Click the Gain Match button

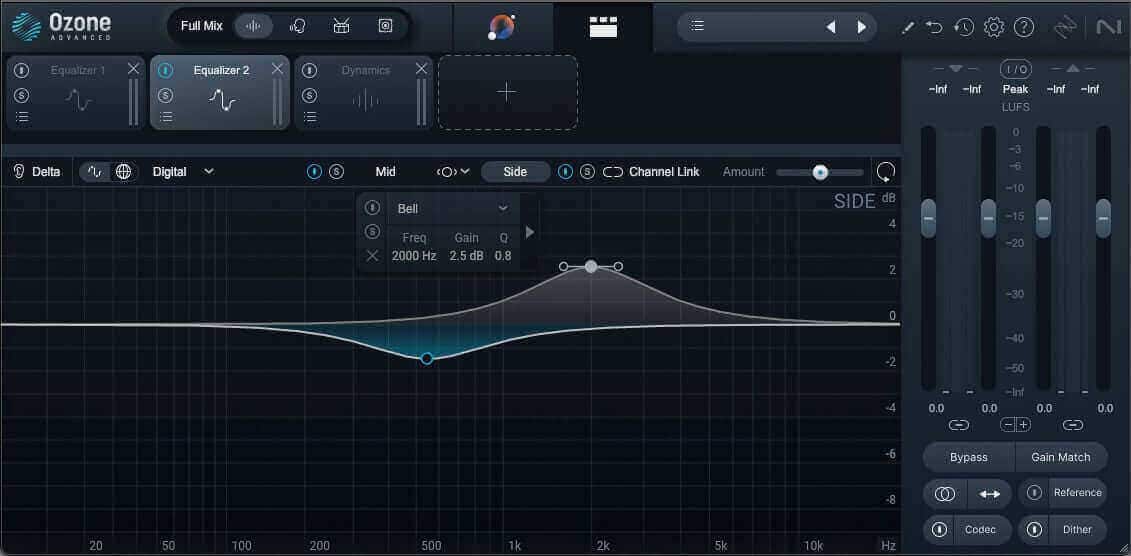pos(1061,457)
